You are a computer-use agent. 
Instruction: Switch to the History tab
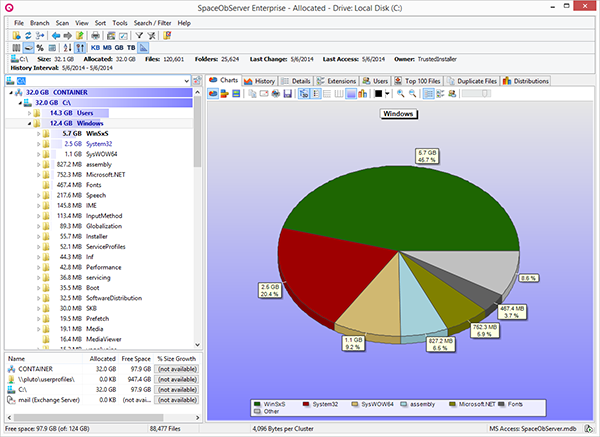click(x=259, y=81)
